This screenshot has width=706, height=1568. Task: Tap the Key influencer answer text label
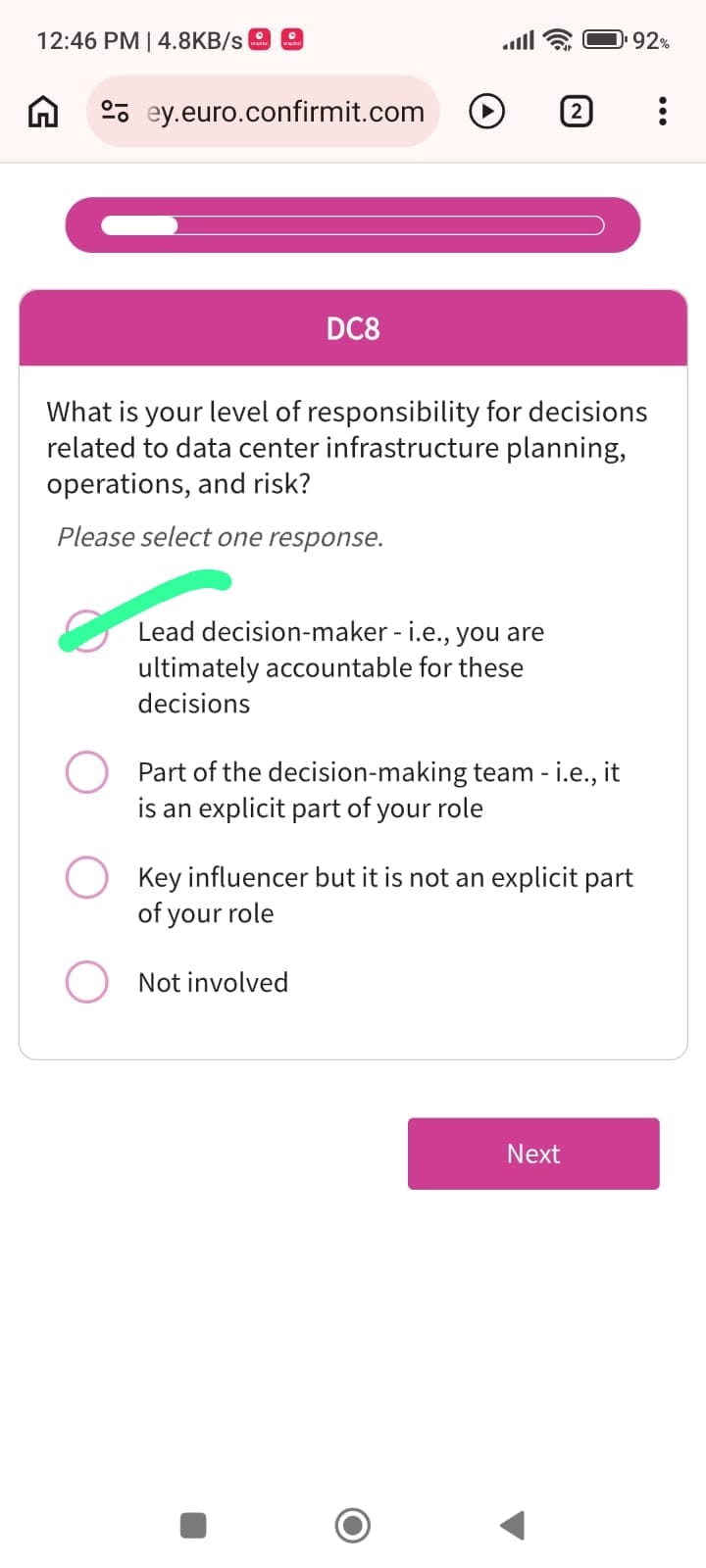(x=385, y=895)
